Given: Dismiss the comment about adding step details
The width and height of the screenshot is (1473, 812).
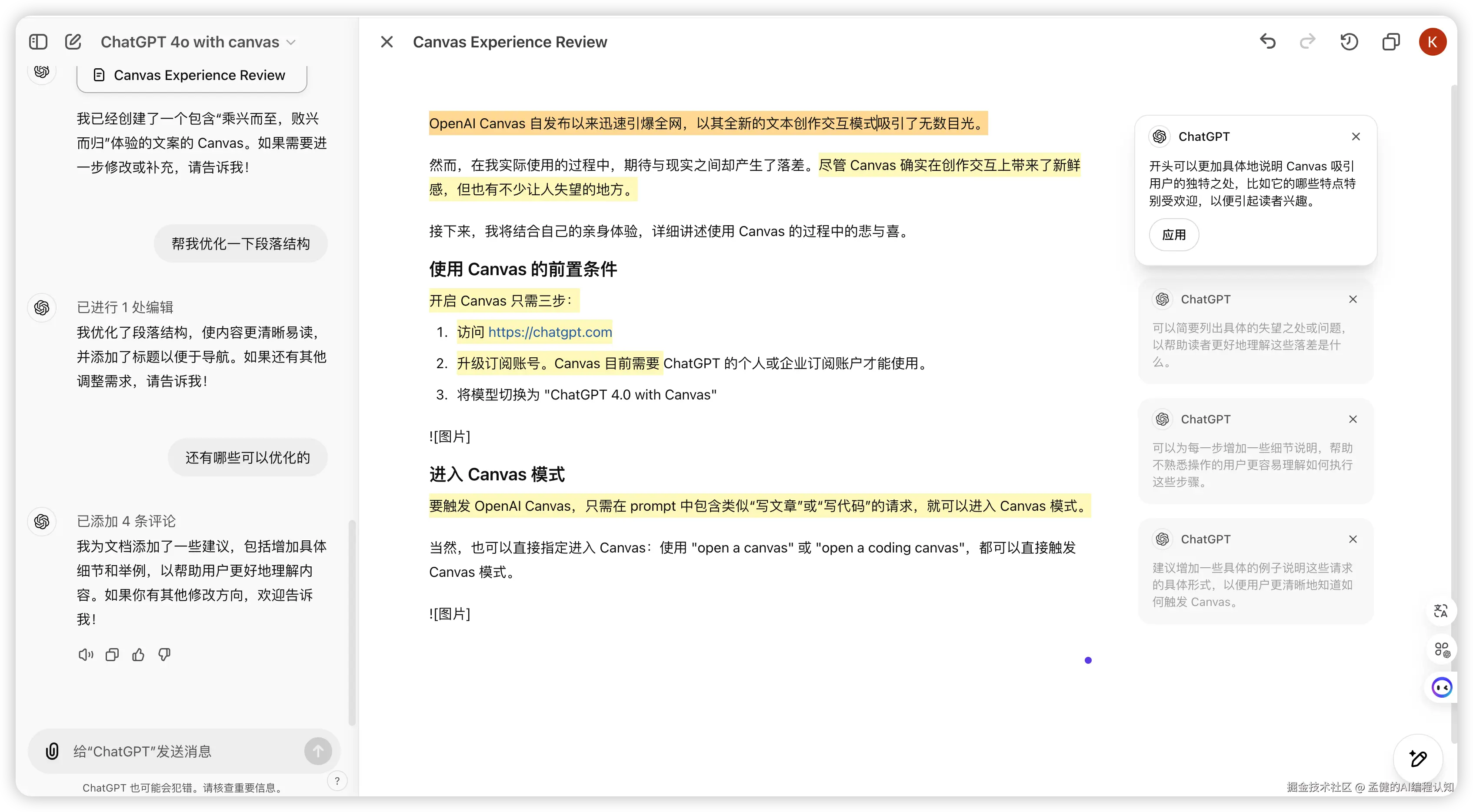Looking at the screenshot, I should [x=1352, y=420].
